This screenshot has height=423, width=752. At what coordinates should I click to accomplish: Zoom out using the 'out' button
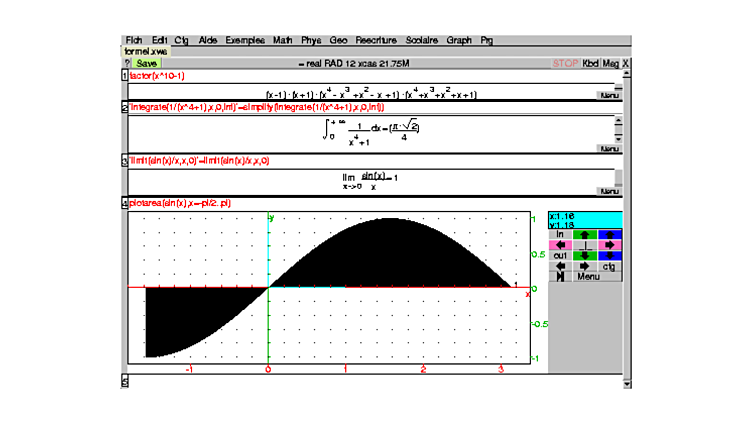point(561,255)
